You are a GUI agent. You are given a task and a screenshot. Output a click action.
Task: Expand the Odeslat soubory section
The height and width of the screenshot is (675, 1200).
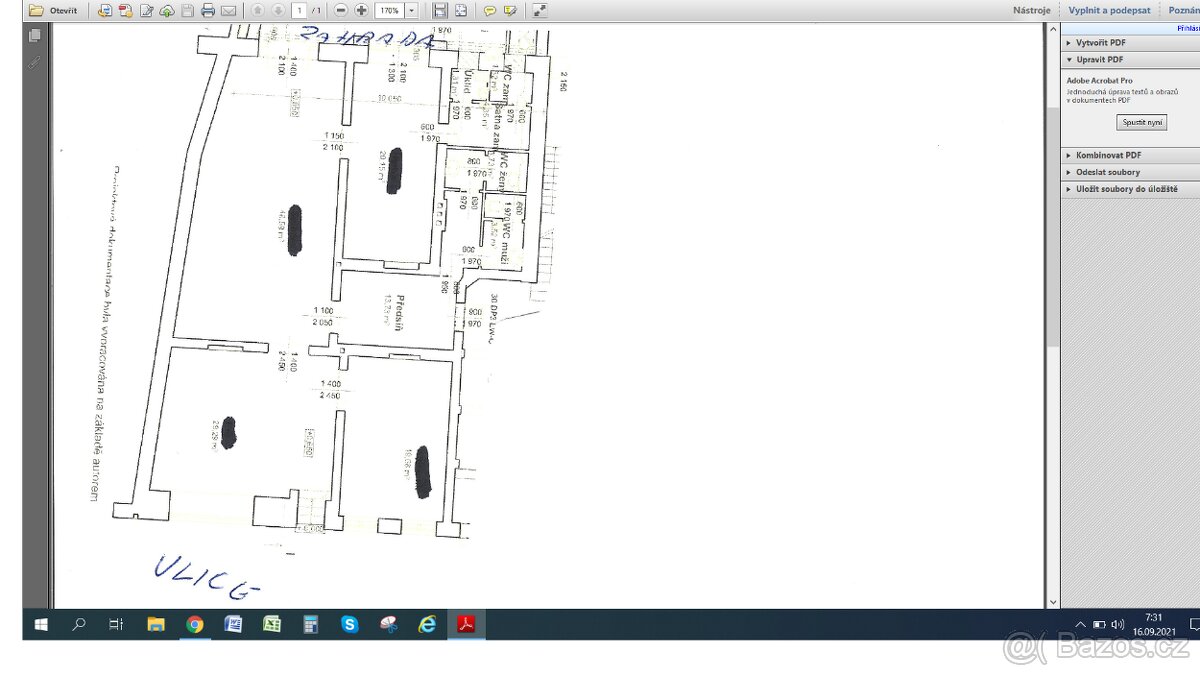tap(1107, 172)
